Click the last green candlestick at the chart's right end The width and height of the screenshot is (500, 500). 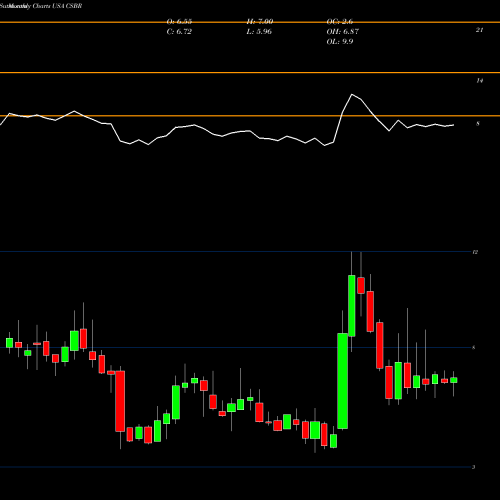pos(454,380)
